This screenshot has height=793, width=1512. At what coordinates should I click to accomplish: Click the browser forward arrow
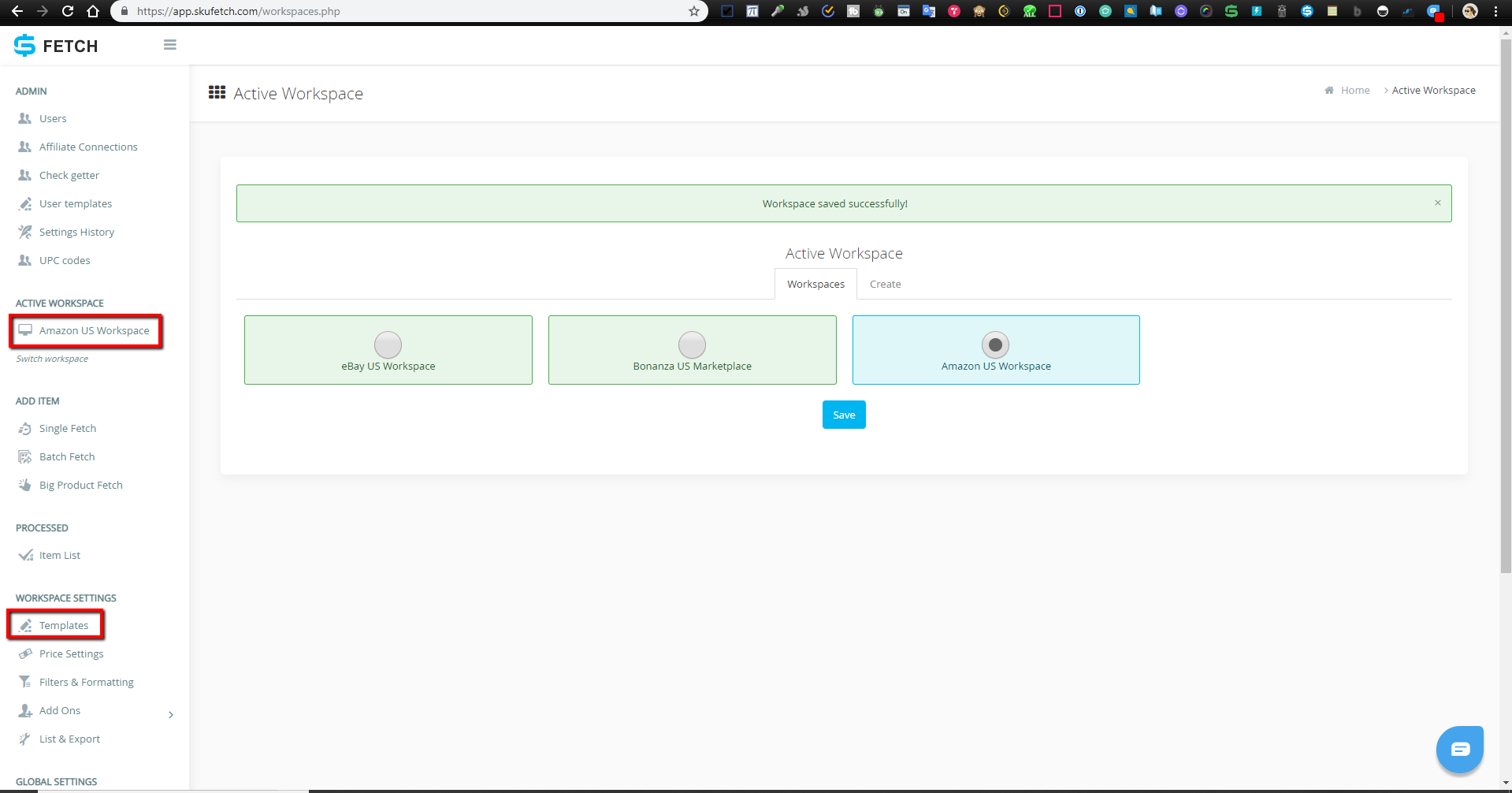point(43,11)
